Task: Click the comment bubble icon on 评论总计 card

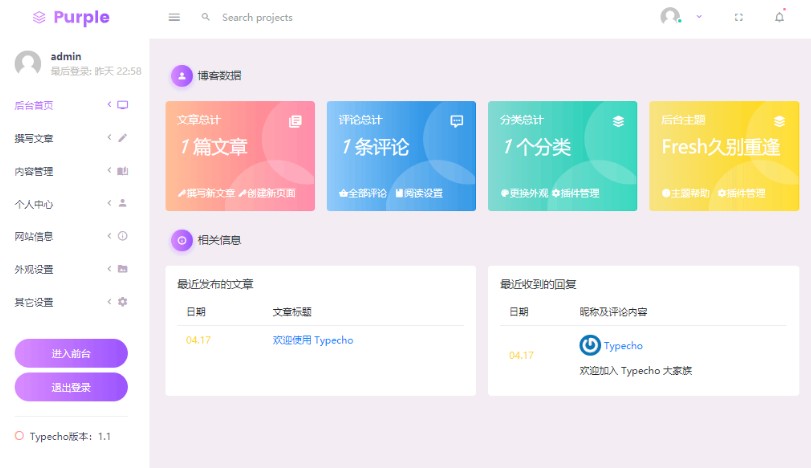Action: click(457, 121)
